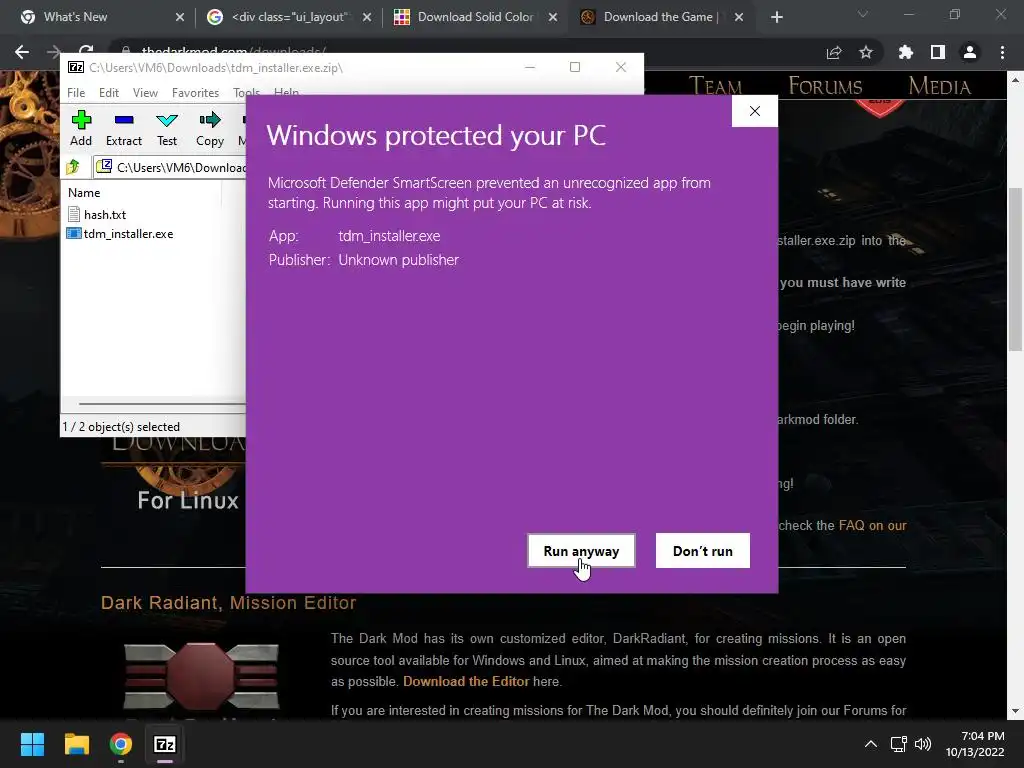Open the File menu in 7-Zip

tap(76, 93)
